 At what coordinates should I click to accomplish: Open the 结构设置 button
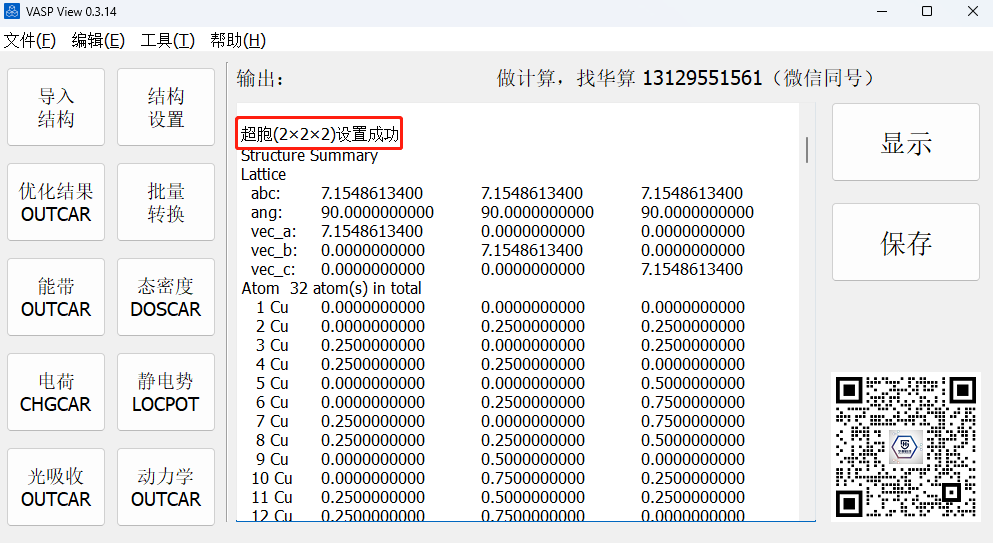pos(166,108)
